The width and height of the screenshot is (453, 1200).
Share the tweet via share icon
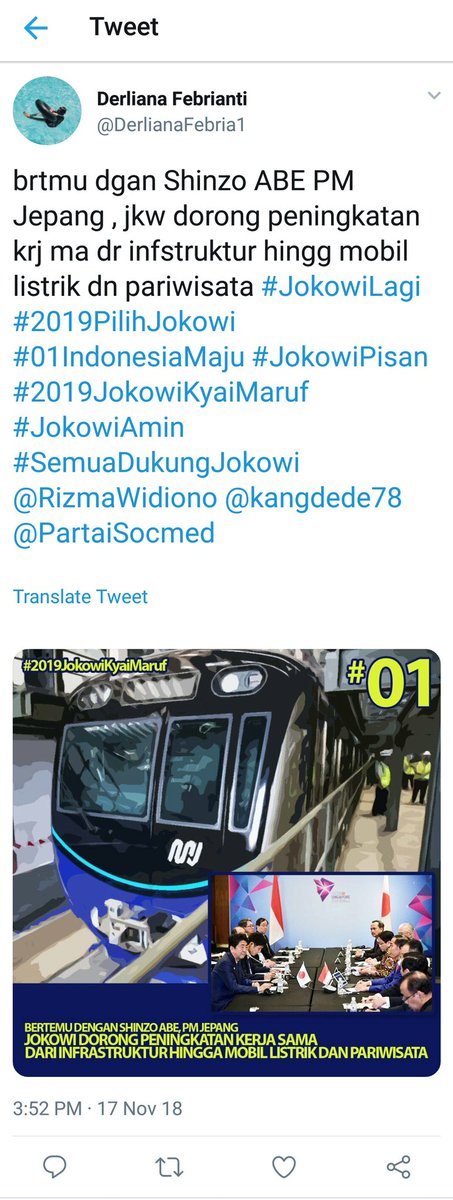398,1166
